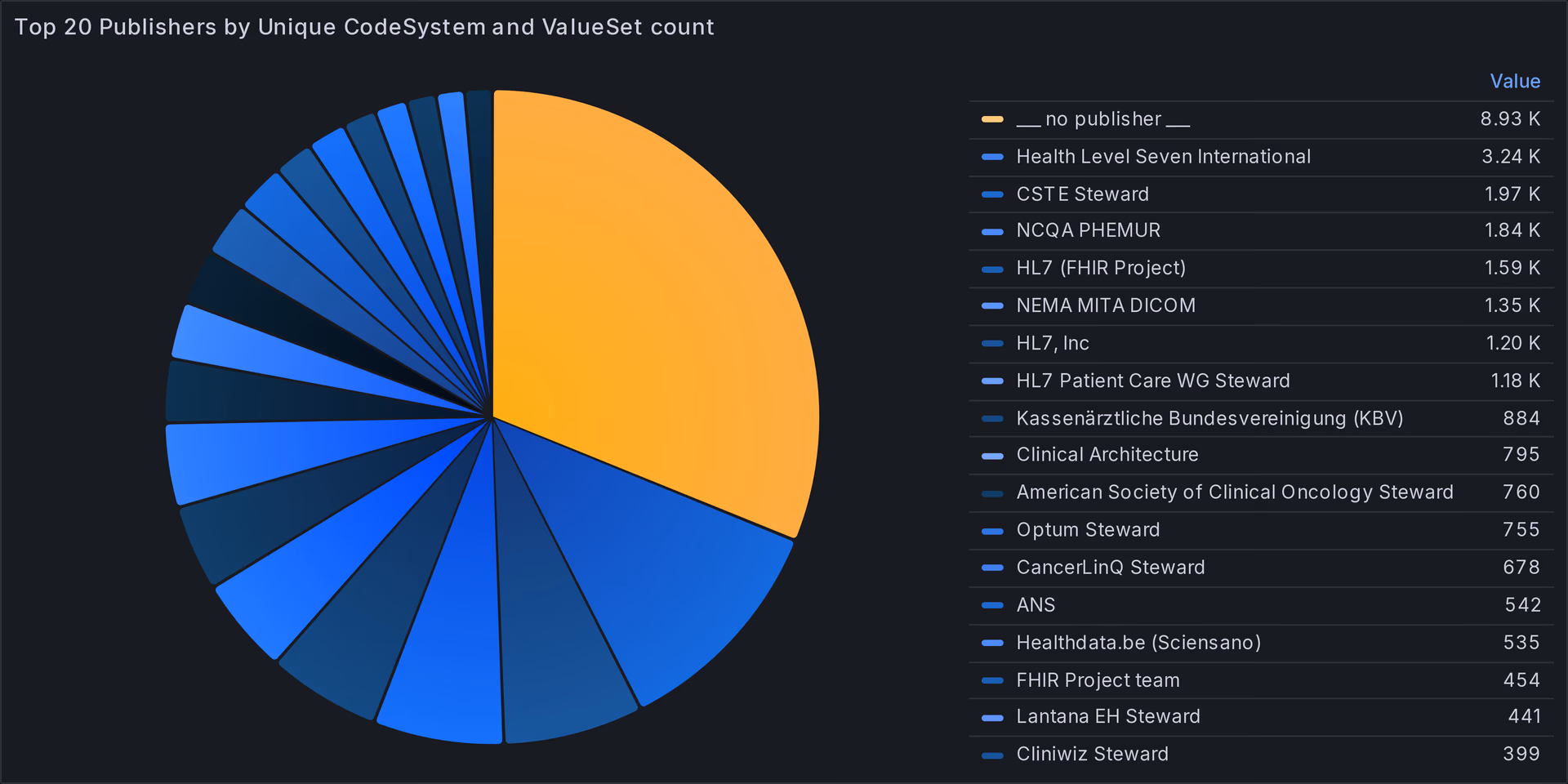The image size is (1568, 784).
Task: Toggle the CancerLinQ Steward legend label
Action: pyautogui.click(x=1110, y=568)
